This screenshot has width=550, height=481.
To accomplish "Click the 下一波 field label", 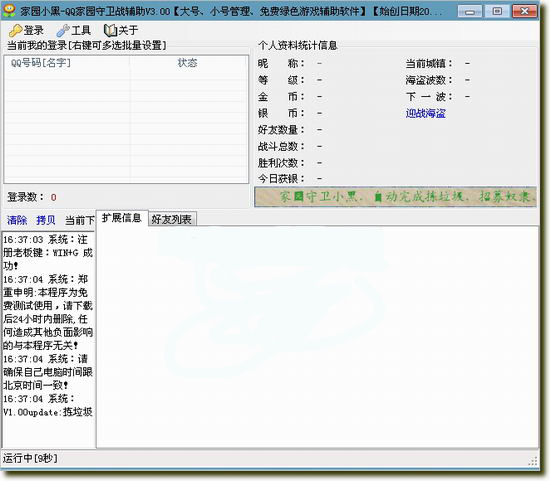I will 429,96.
